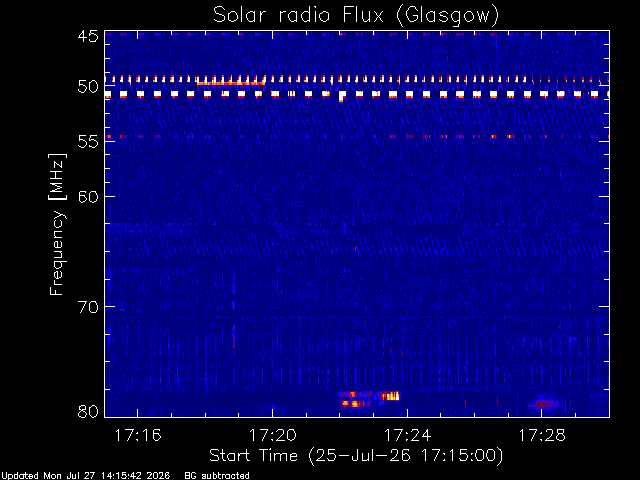Click the faint red burst near 17:28
Image resolution: width=640 pixels, height=480 pixels.
point(543,404)
